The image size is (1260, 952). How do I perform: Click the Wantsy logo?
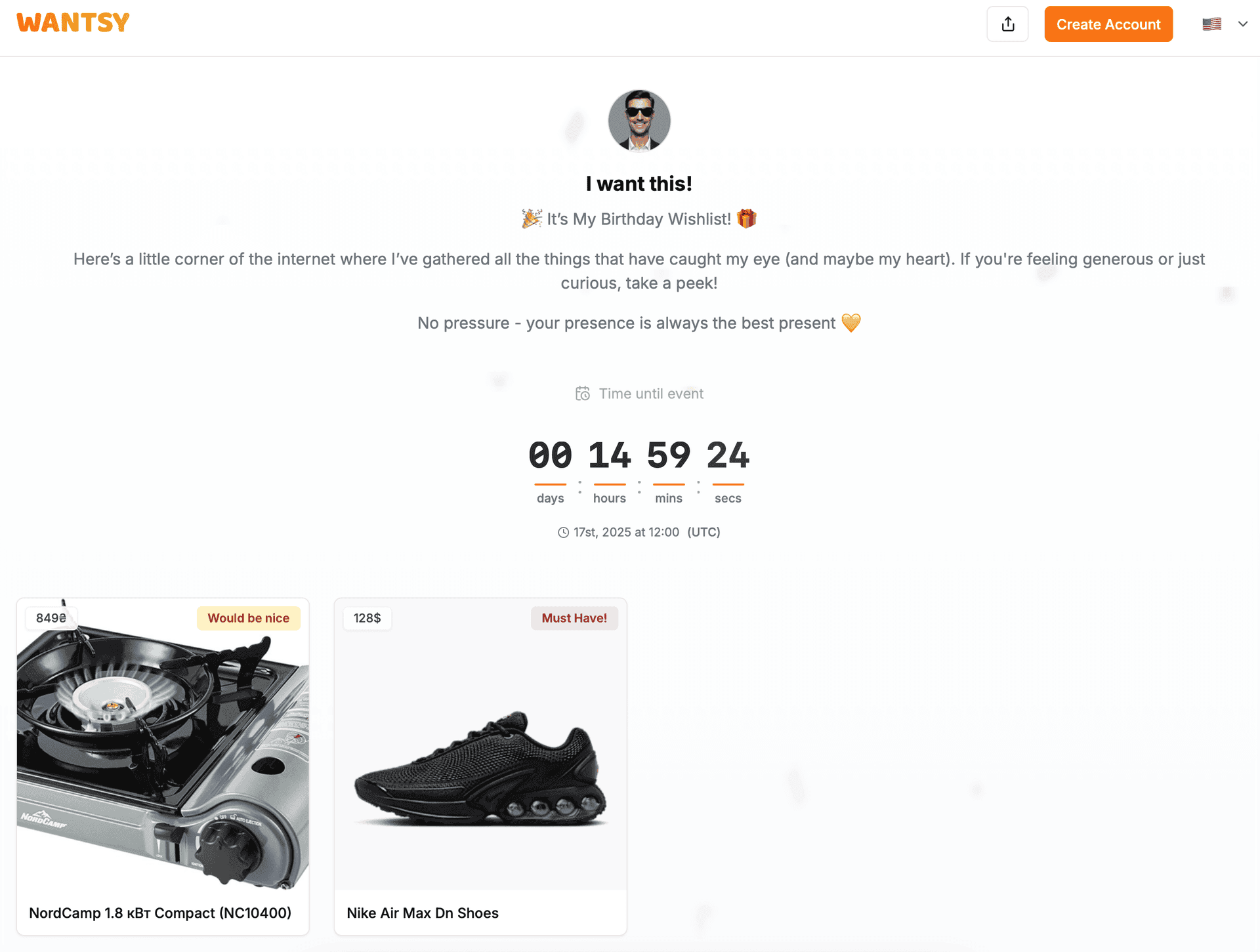click(73, 23)
